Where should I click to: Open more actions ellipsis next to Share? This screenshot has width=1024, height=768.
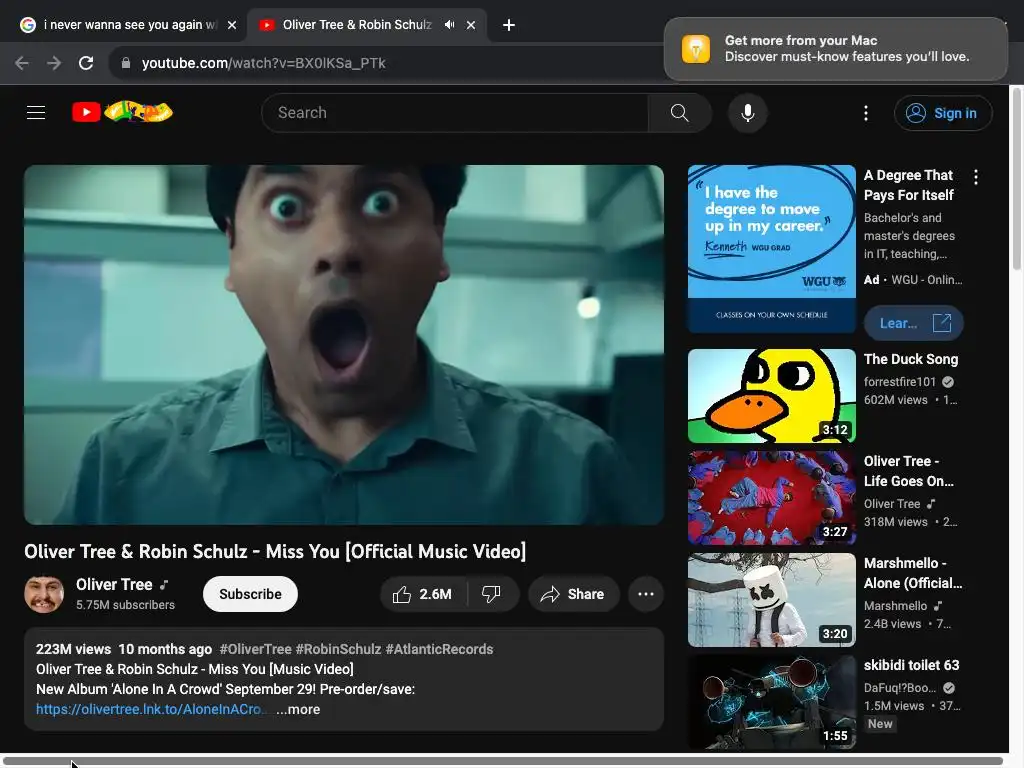click(646, 594)
